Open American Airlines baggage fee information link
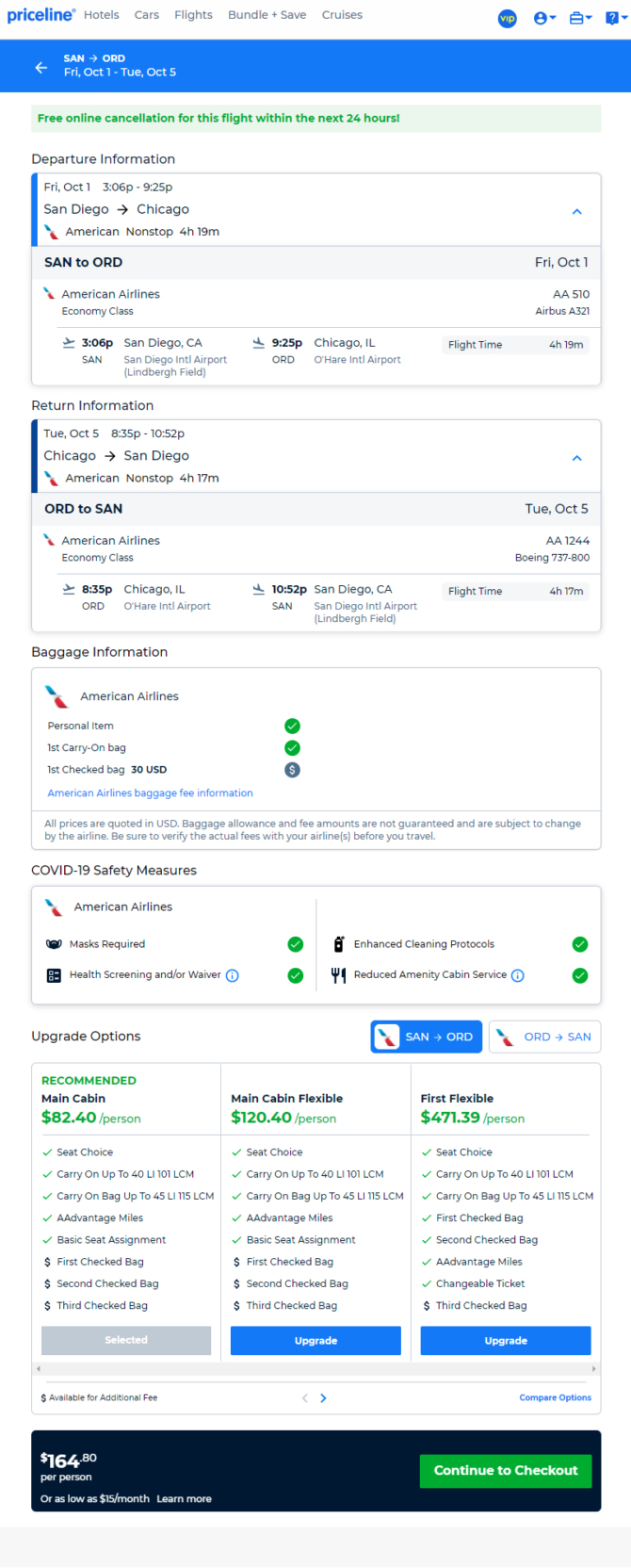This screenshot has width=631, height=1568. (151, 793)
